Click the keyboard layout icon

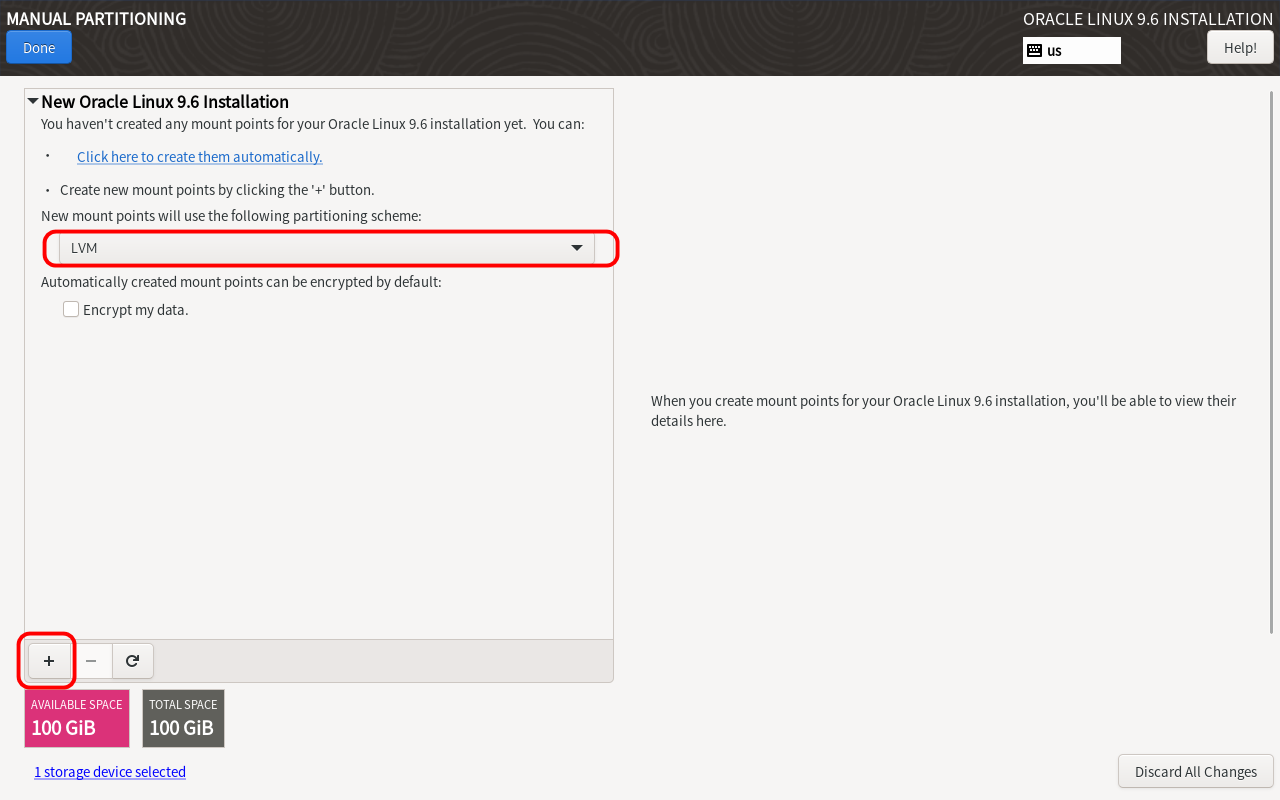click(1034, 51)
